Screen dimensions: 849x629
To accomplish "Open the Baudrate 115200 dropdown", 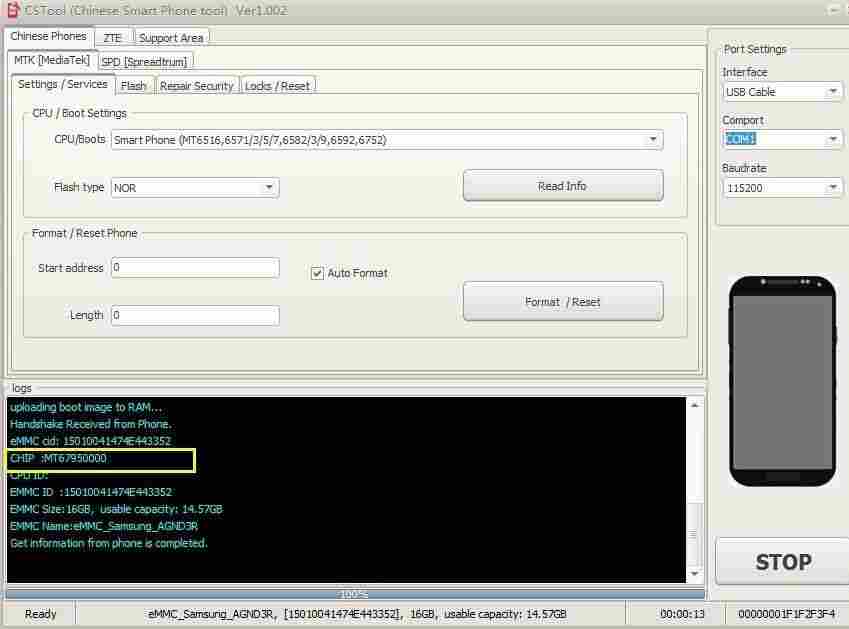I will tap(782, 188).
